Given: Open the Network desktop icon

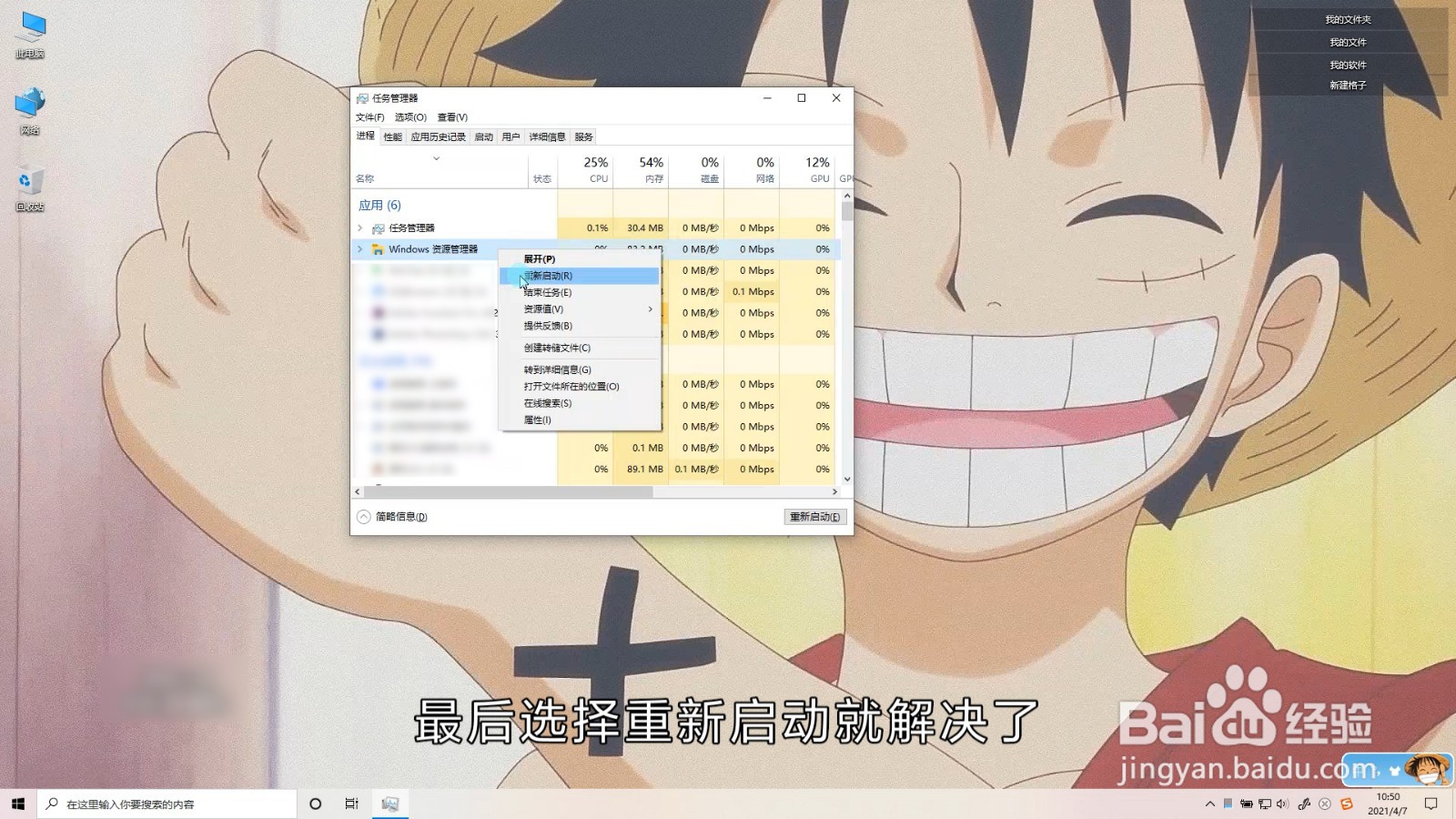Looking at the screenshot, I should (30, 111).
